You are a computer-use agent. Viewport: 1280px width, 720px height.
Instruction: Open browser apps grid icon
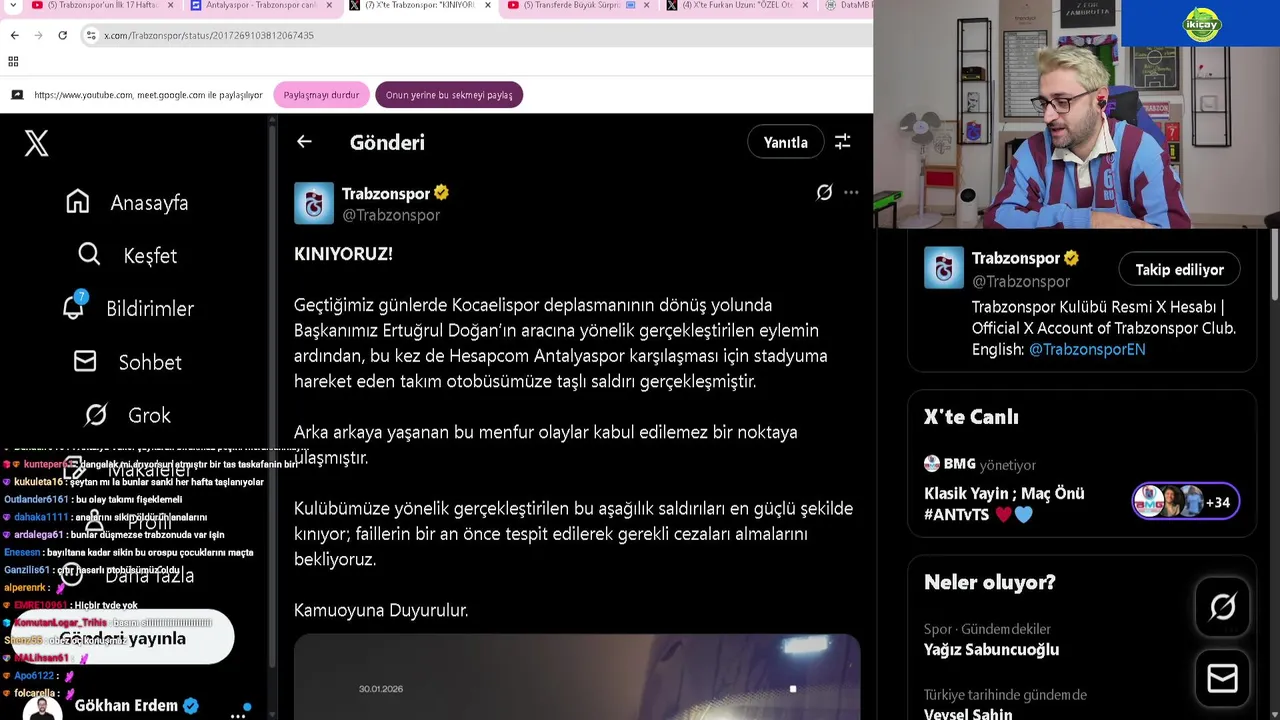(x=13, y=61)
